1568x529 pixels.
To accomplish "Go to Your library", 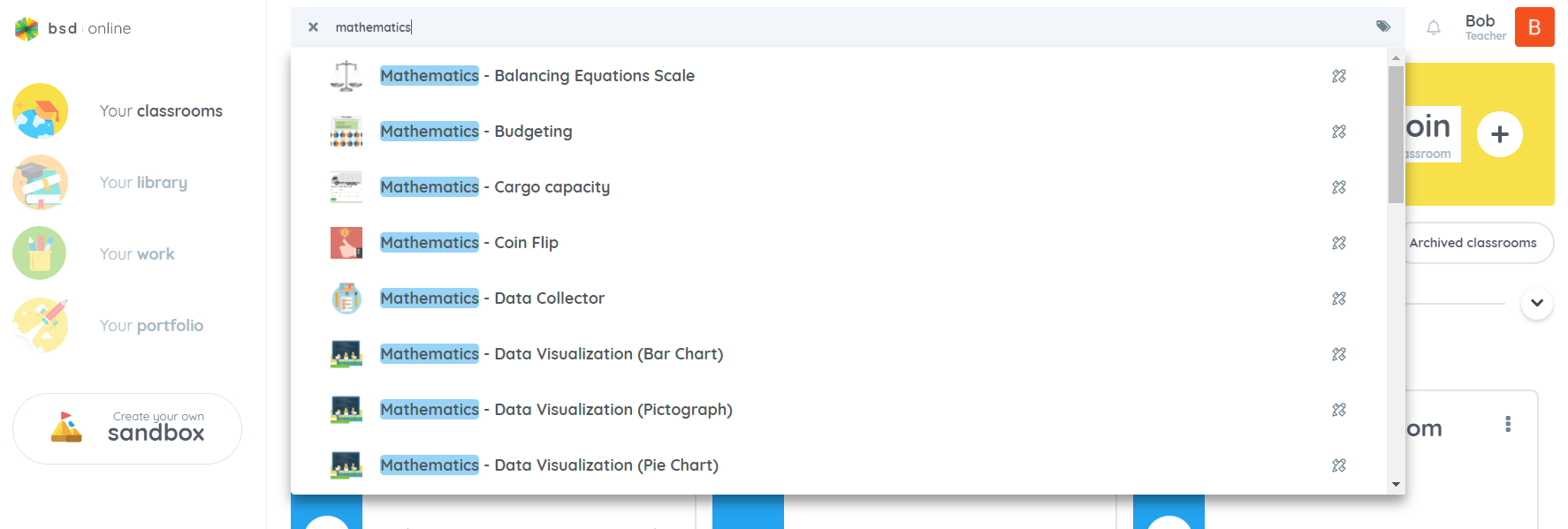I will tap(100, 183).
